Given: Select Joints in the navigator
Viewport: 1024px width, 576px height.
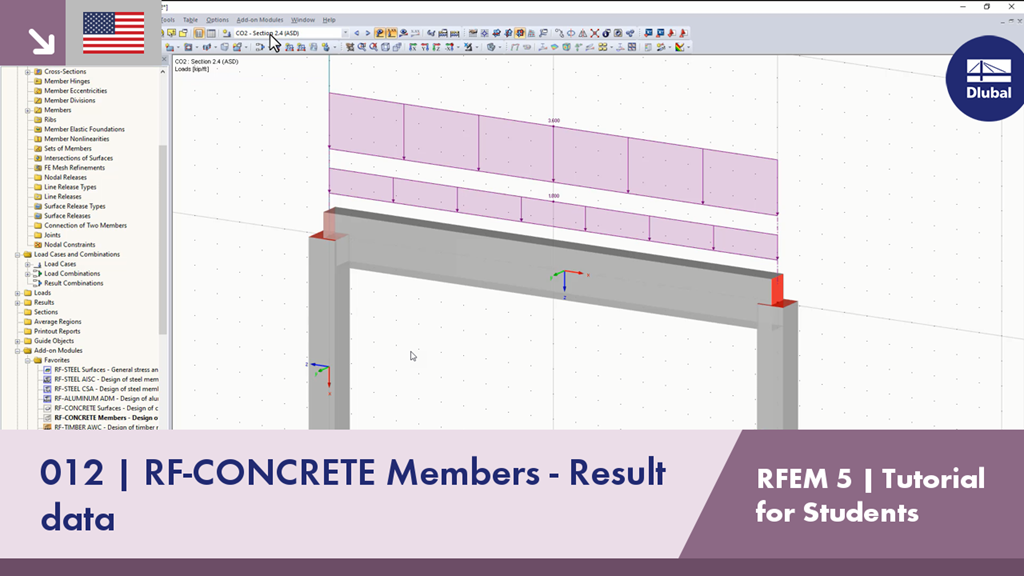Looking at the screenshot, I should pos(52,235).
